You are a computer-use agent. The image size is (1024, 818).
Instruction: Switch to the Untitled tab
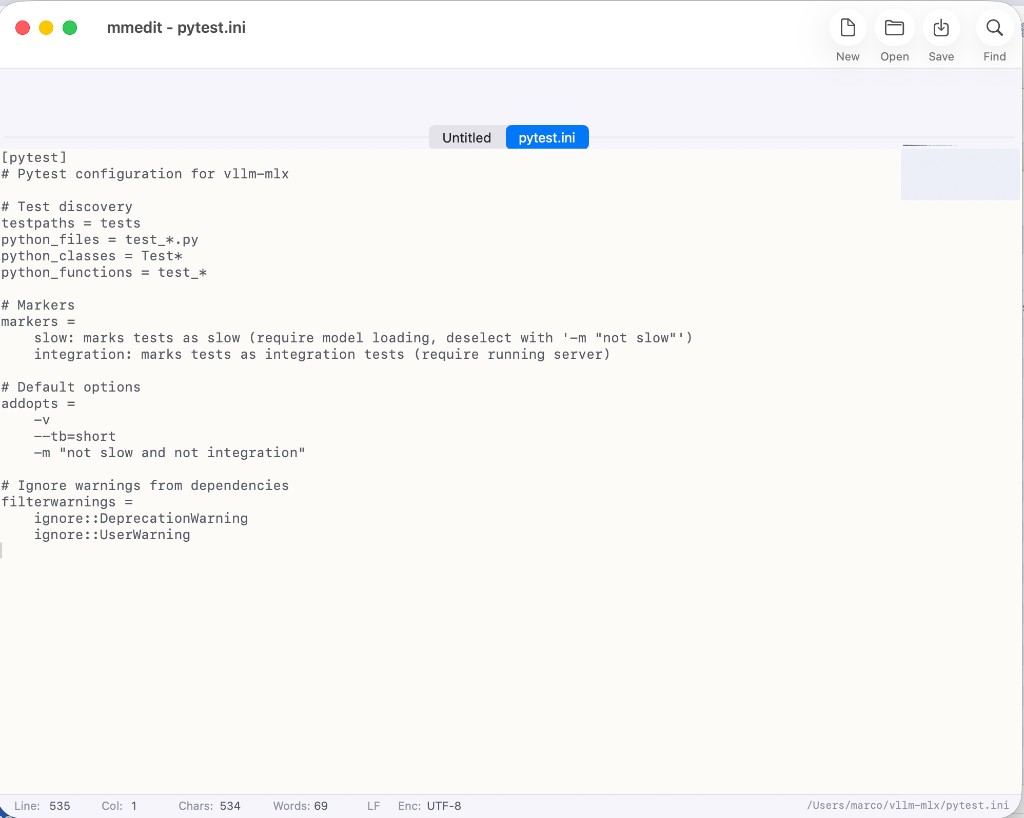pos(466,137)
